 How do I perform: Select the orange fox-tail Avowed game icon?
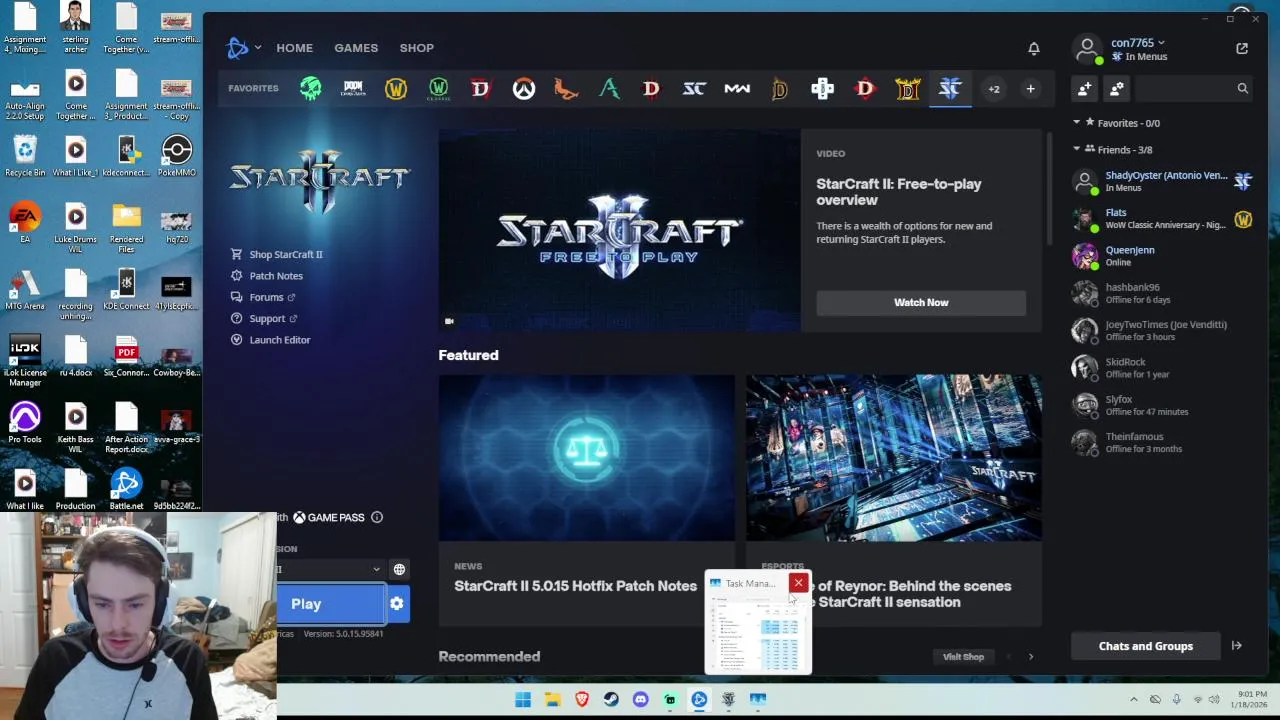(566, 89)
